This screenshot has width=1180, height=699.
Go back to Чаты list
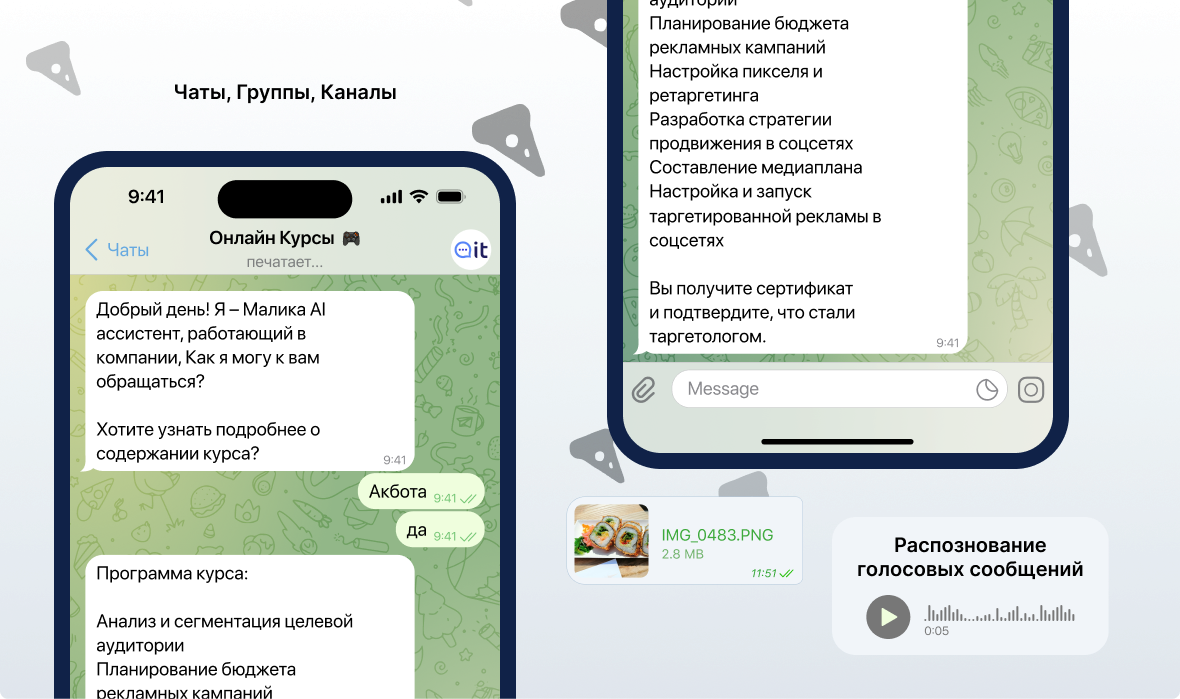[117, 250]
